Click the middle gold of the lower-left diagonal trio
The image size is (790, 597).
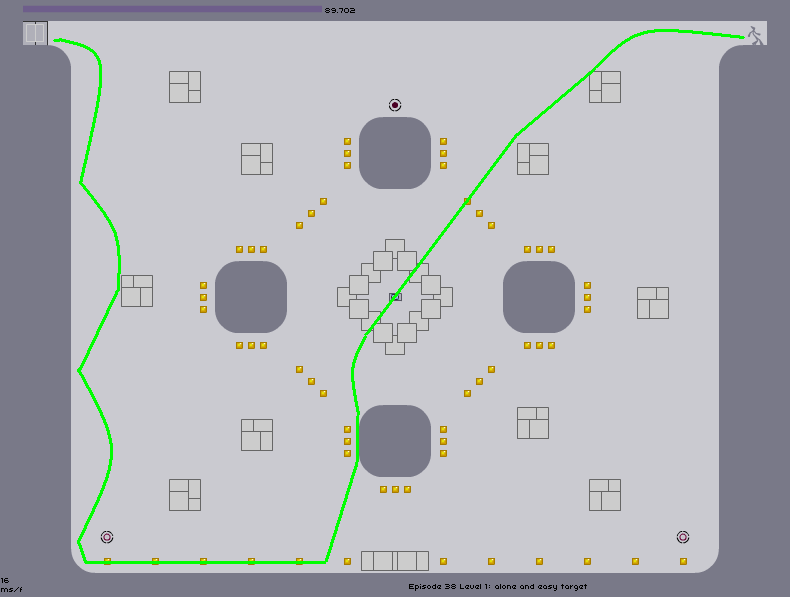point(311,381)
